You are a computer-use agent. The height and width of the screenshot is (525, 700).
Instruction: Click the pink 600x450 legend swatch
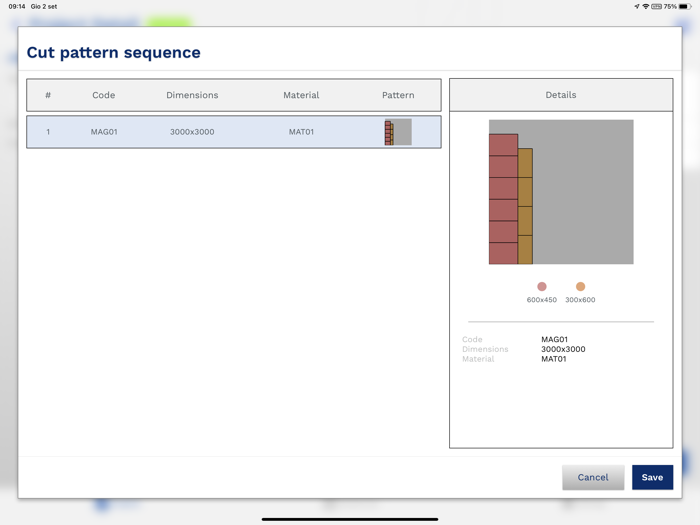(542, 287)
